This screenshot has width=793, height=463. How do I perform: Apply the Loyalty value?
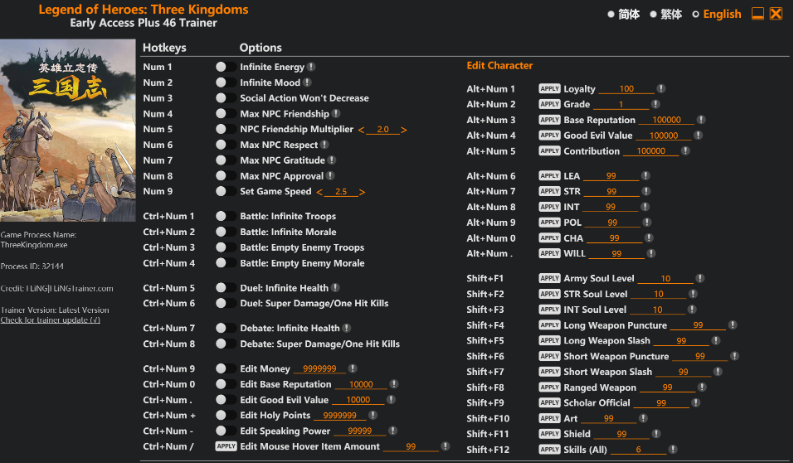pyautogui.click(x=549, y=89)
